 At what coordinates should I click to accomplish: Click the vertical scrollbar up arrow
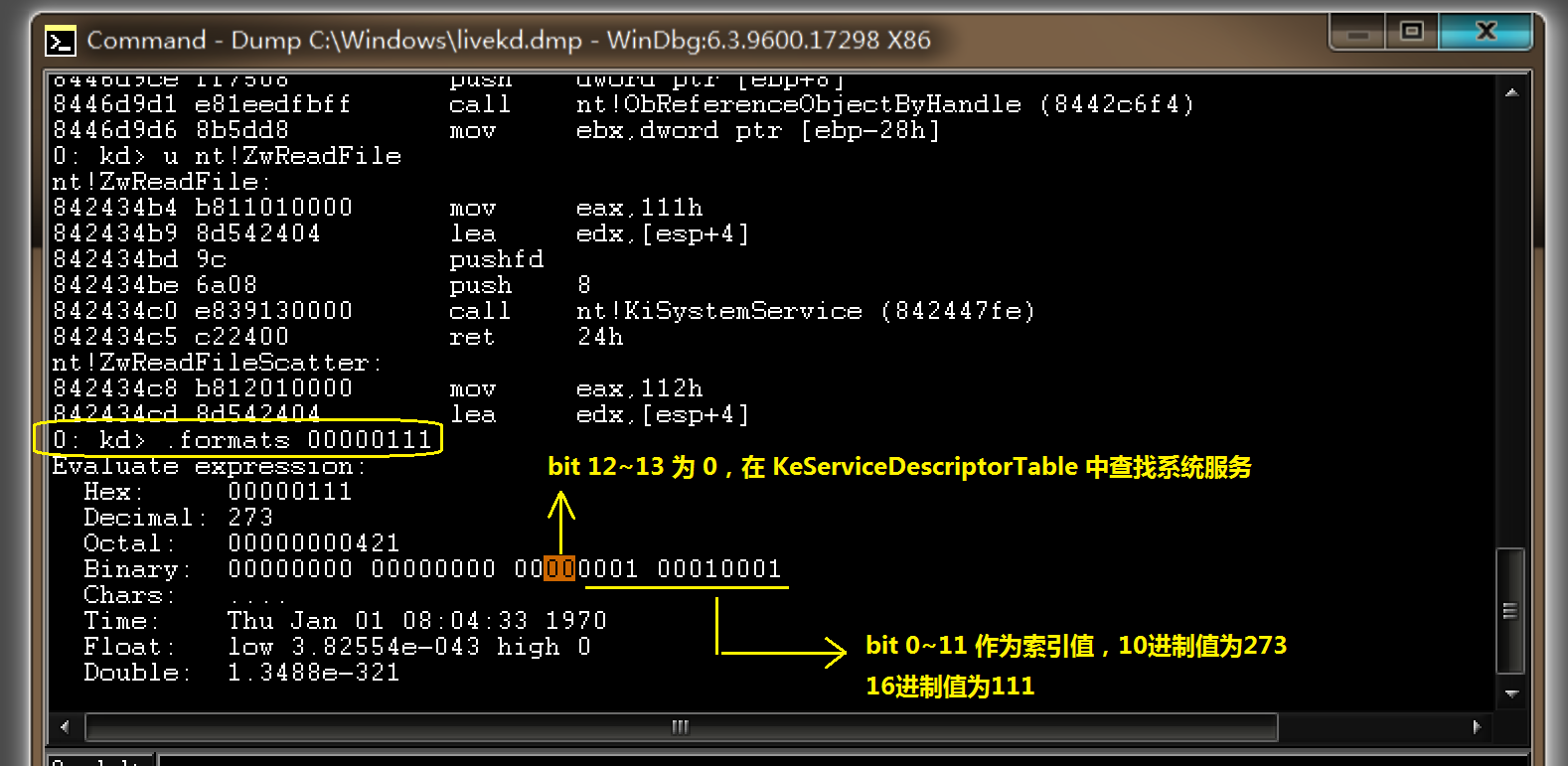tap(1511, 93)
